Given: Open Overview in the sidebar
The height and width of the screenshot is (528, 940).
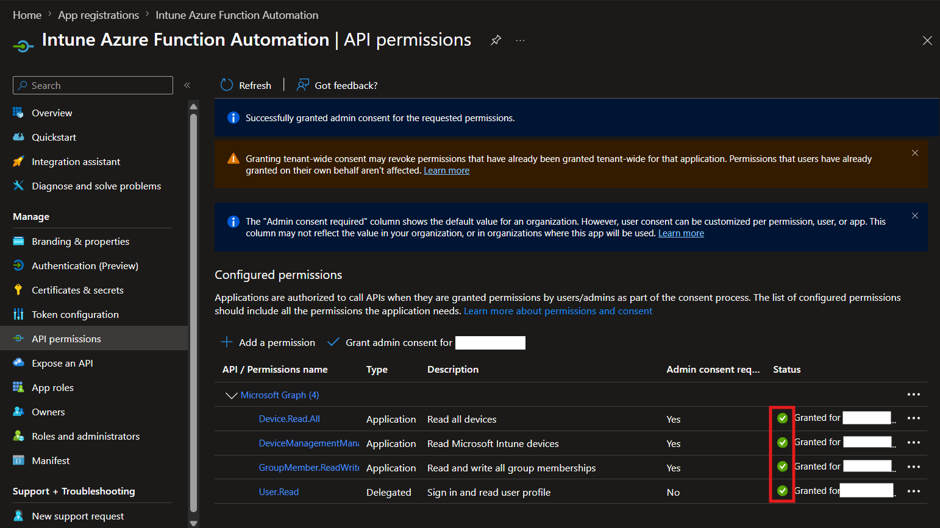Looking at the screenshot, I should click(52, 113).
